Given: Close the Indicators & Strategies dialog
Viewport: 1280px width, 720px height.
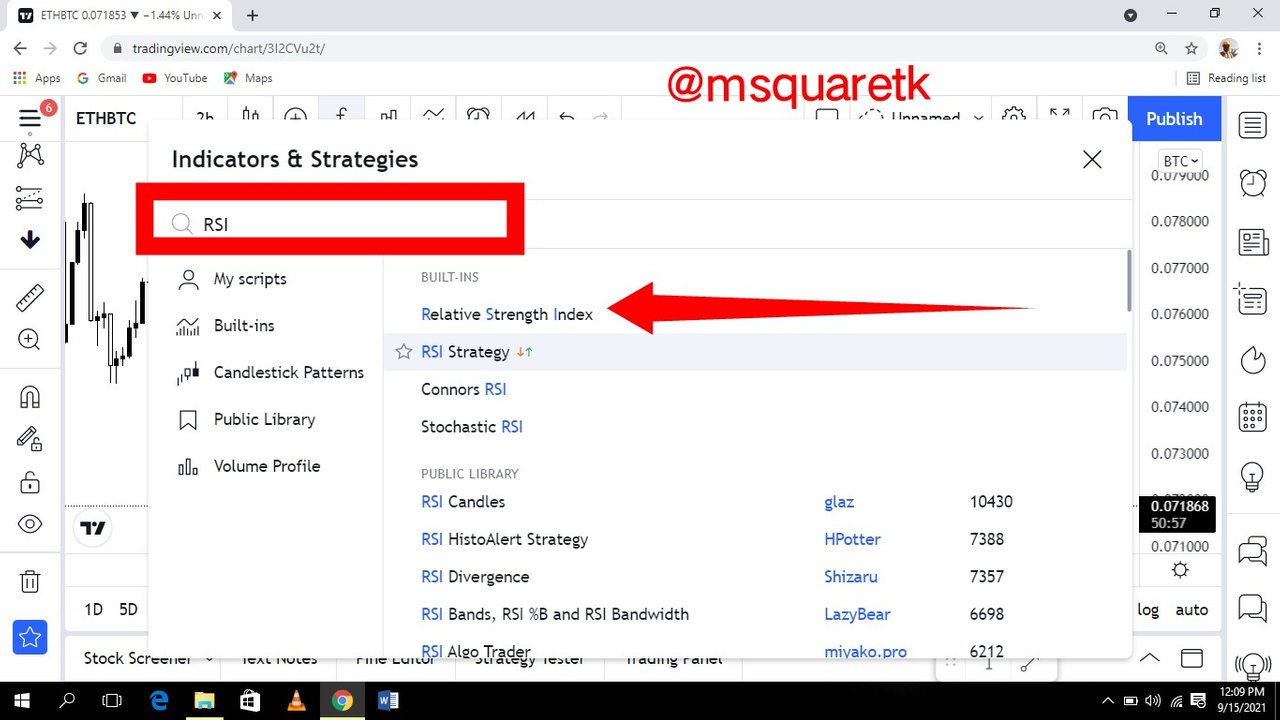Looking at the screenshot, I should click(x=1092, y=159).
